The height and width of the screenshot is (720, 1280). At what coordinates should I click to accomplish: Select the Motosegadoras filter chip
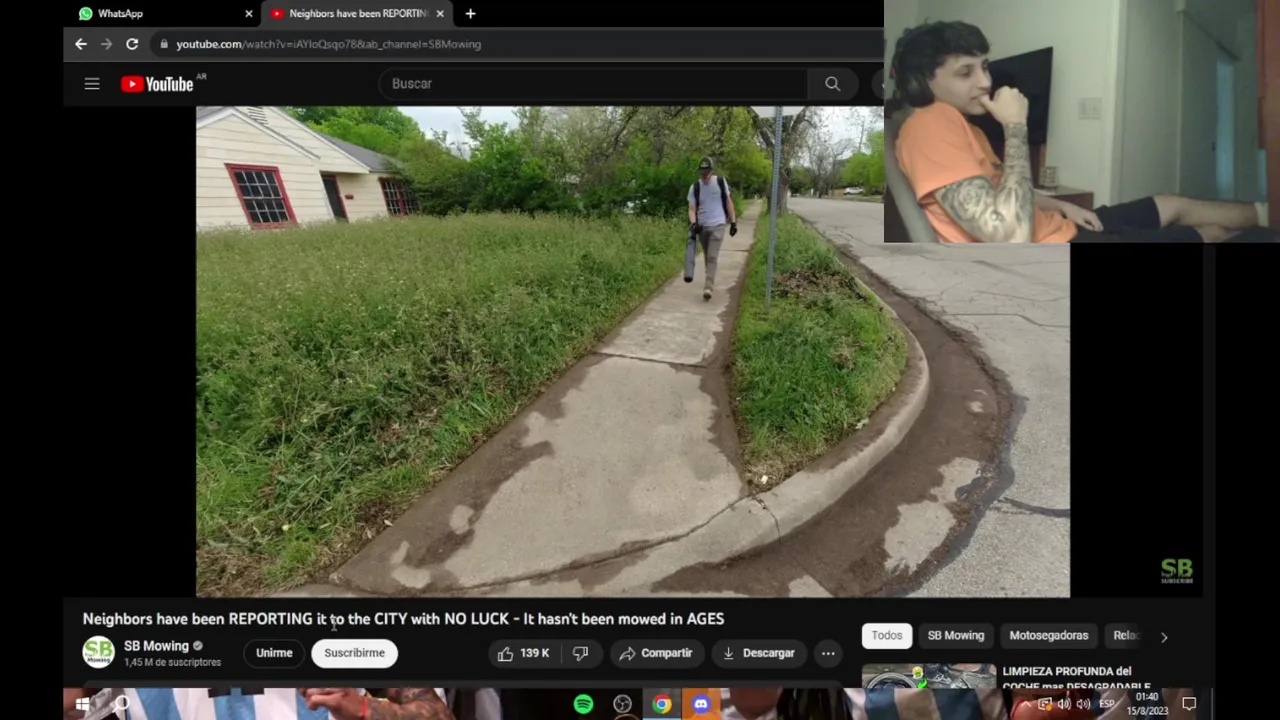(1048, 636)
